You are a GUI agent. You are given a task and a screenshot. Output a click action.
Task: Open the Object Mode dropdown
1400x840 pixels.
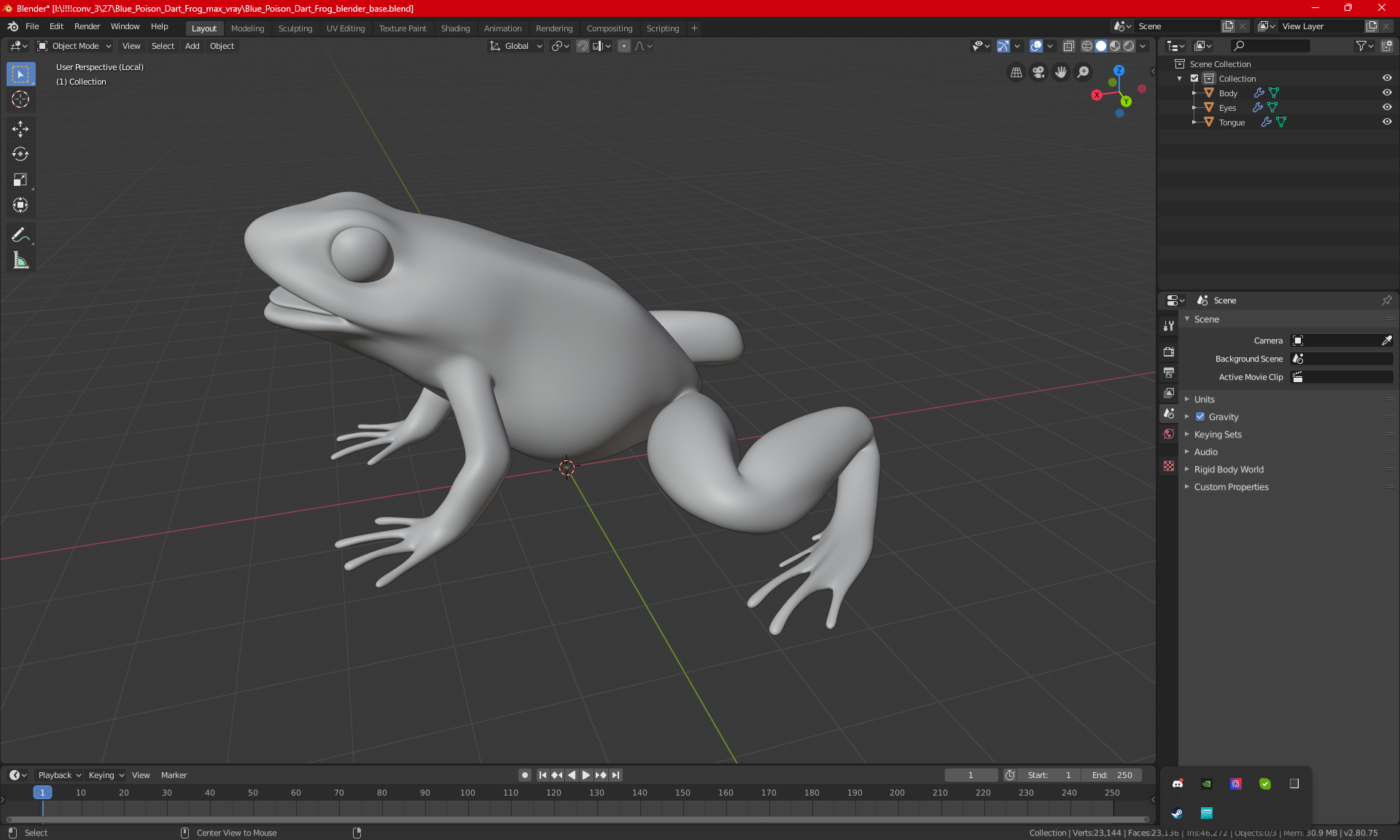pos(75,46)
